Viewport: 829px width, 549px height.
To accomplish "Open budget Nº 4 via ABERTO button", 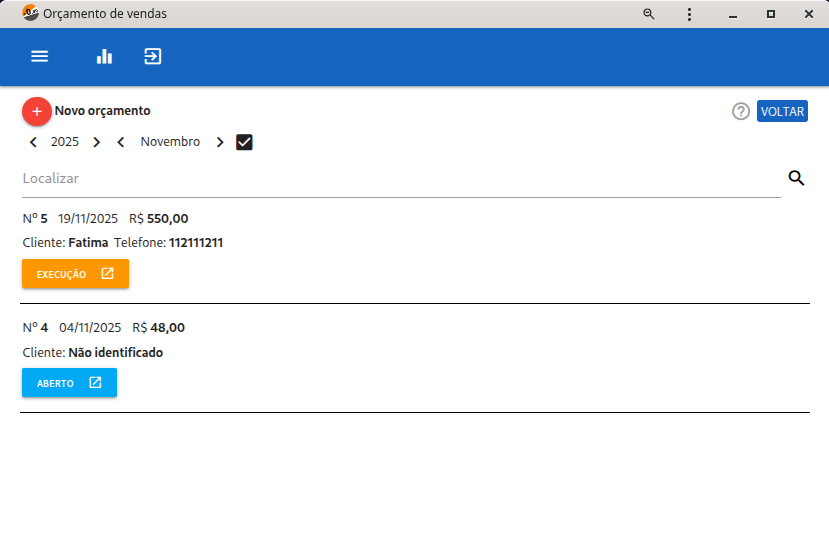I will point(69,383).
